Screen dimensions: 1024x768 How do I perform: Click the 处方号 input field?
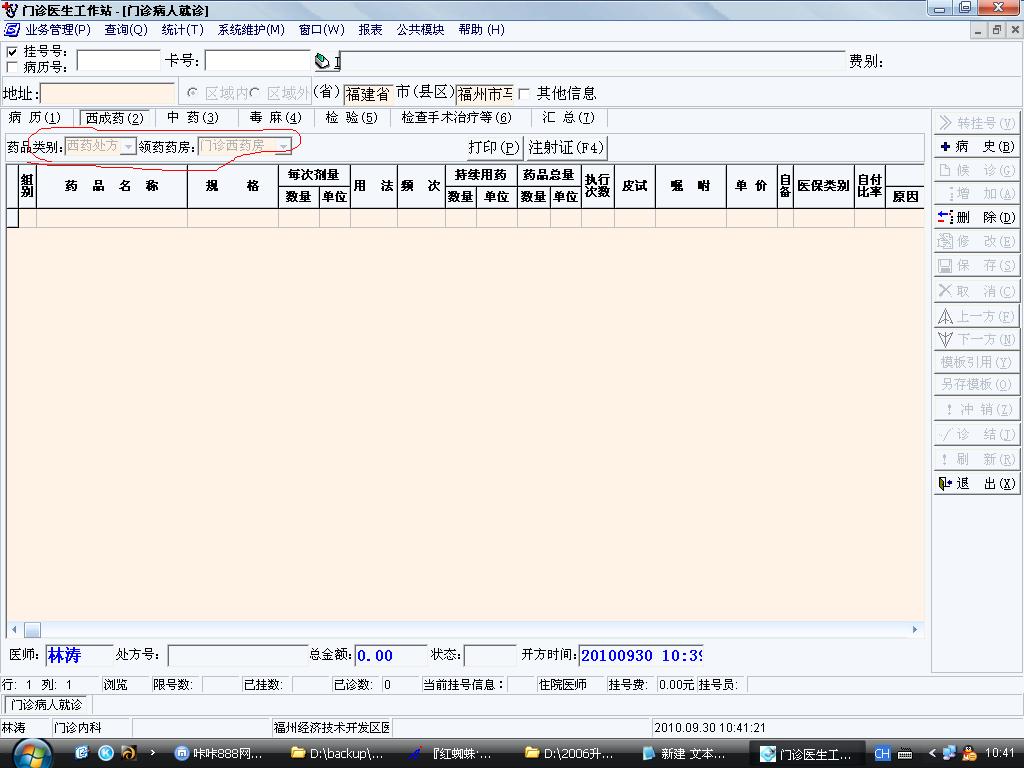[x=238, y=655]
